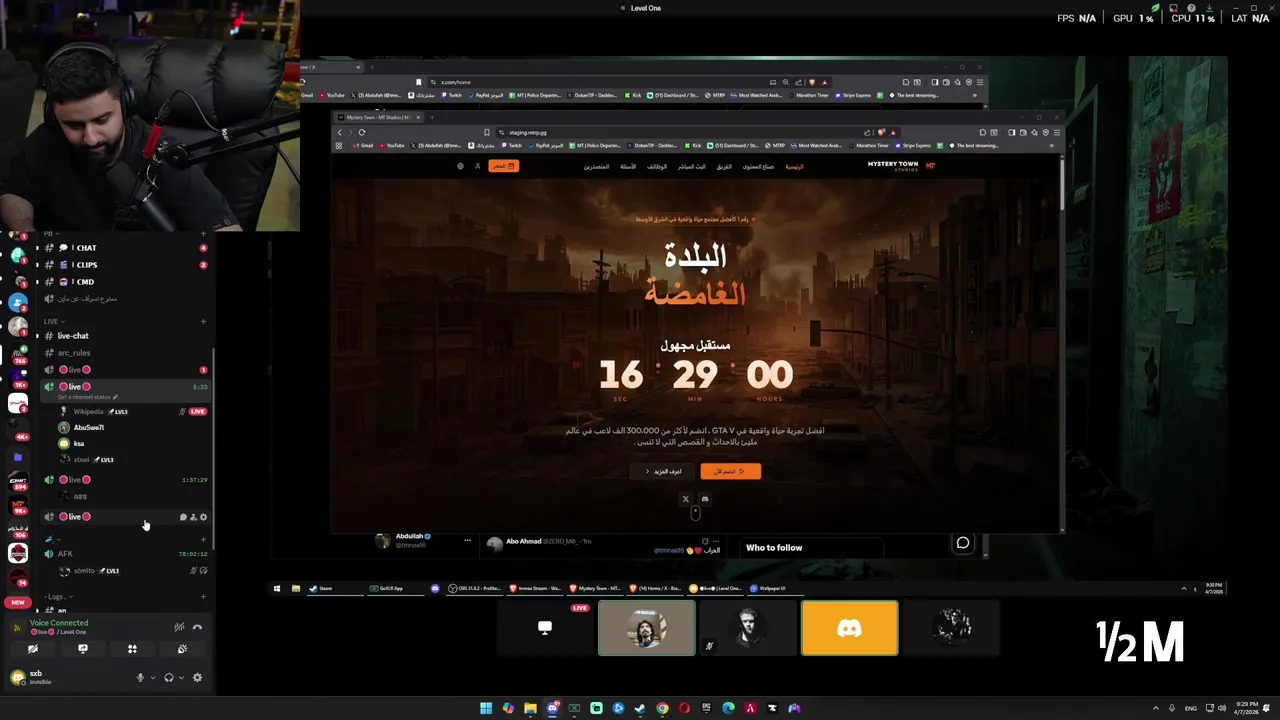
Task: Open chat icon on hovered live voice channel
Action: (x=183, y=517)
